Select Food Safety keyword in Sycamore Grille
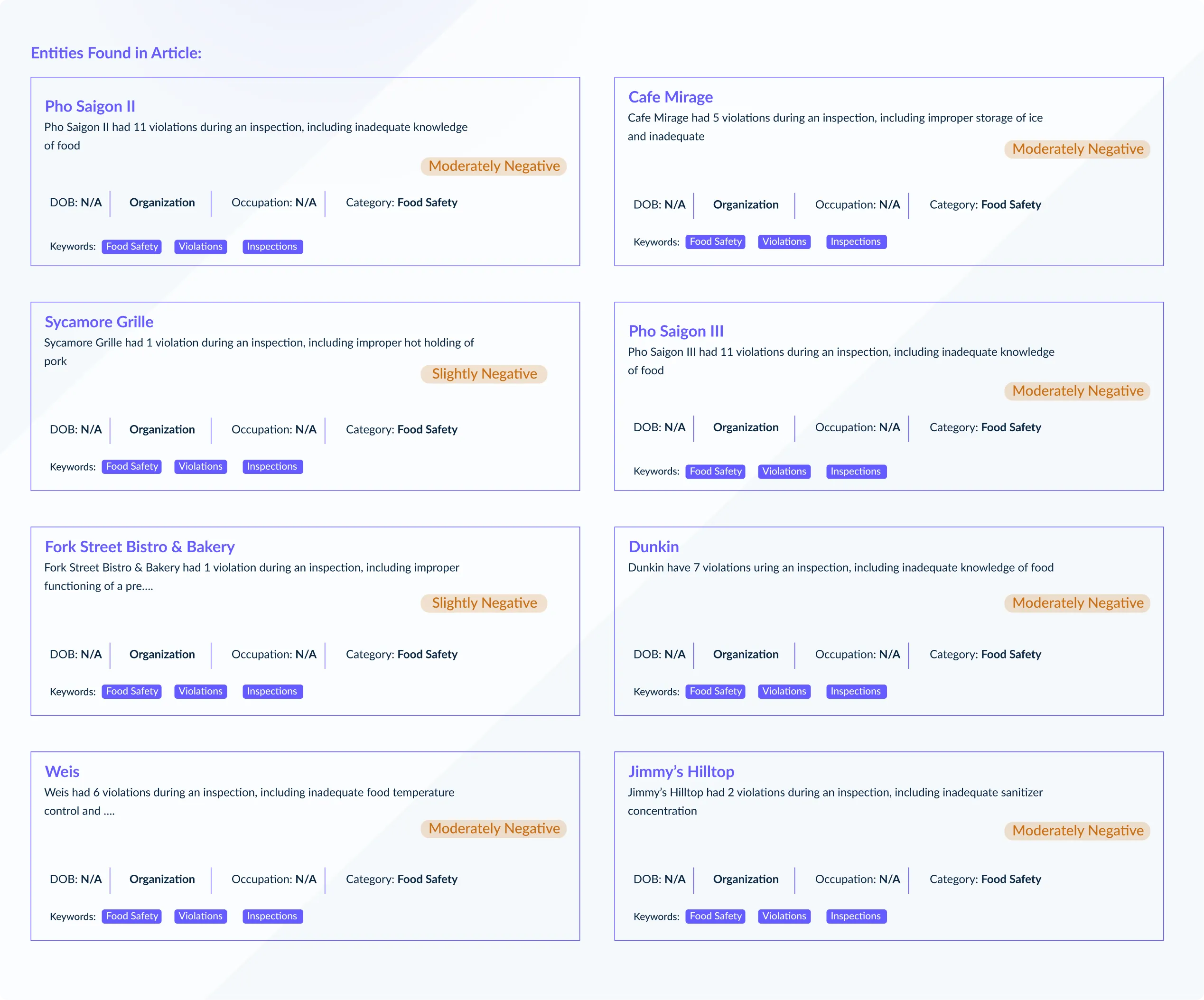Screen dimensions: 1204x1000 point(132,466)
